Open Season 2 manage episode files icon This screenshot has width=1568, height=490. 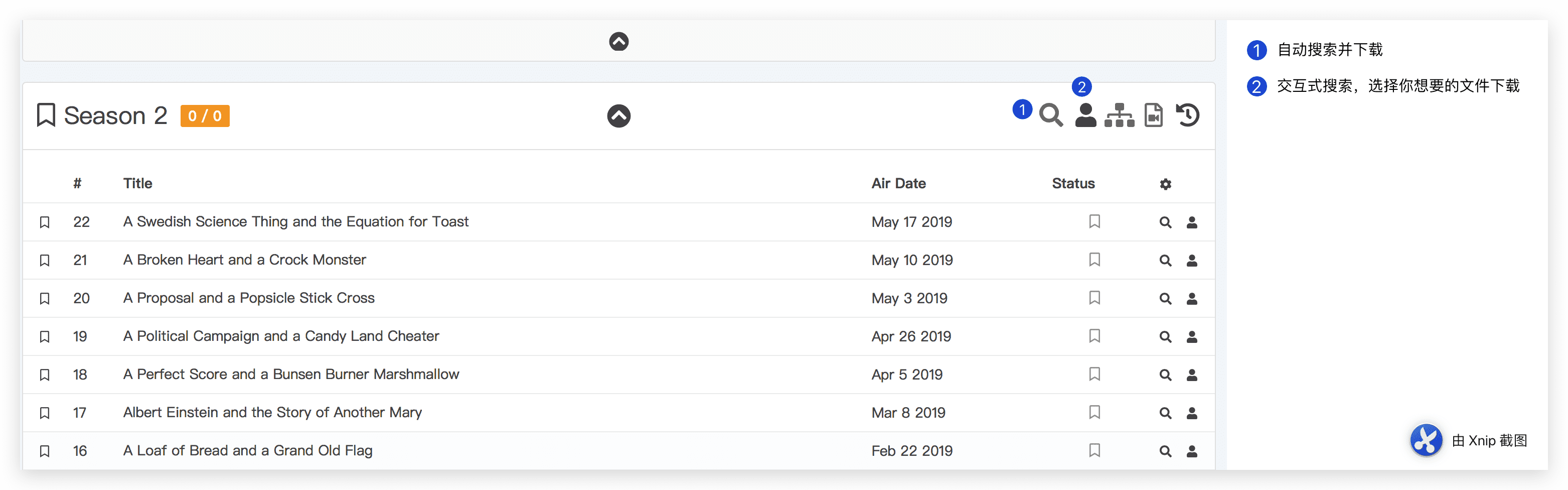[1154, 115]
